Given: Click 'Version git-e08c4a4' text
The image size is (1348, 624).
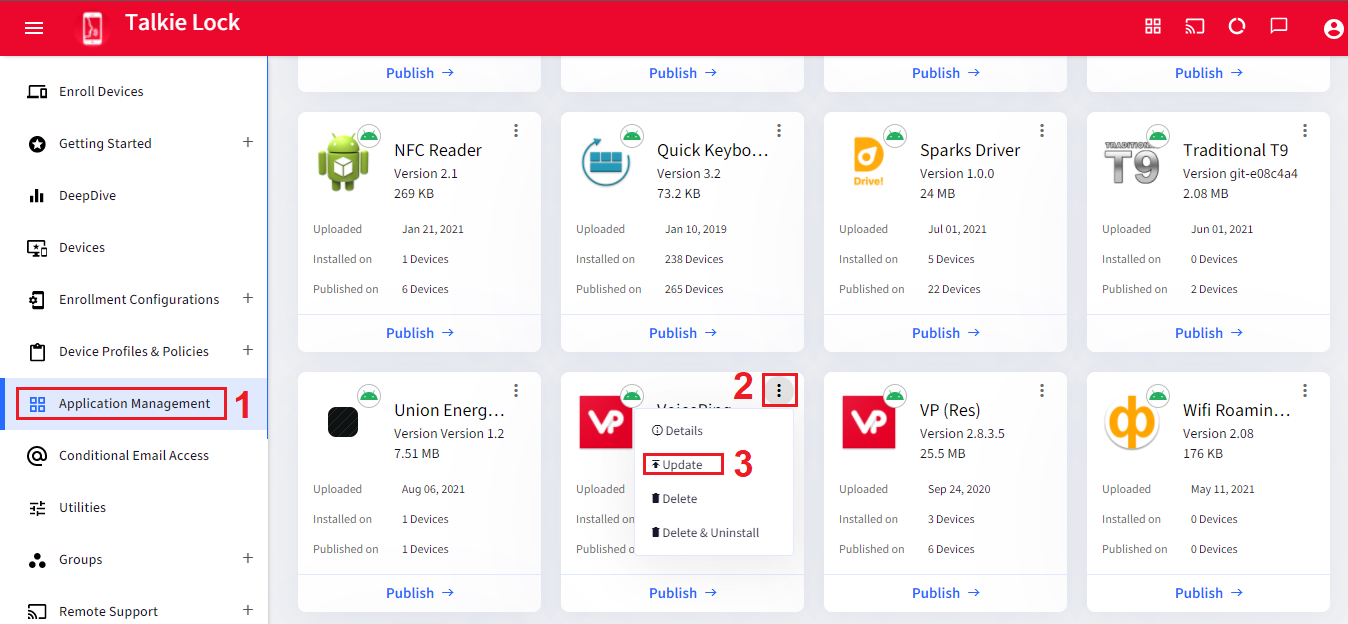Looking at the screenshot, I should coord(1240,174).
